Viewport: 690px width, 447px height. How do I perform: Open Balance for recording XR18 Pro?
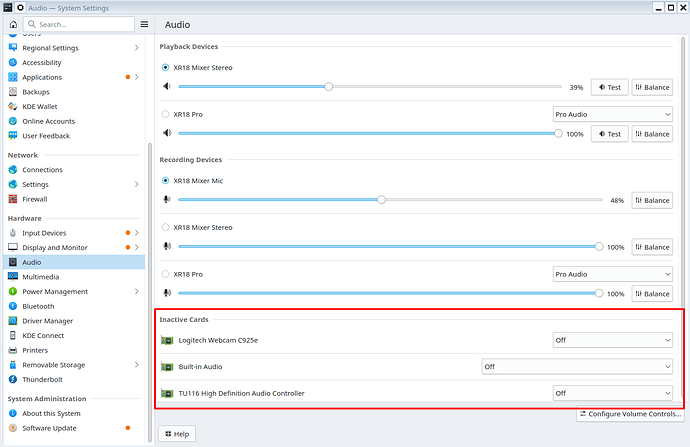(652, 293)
